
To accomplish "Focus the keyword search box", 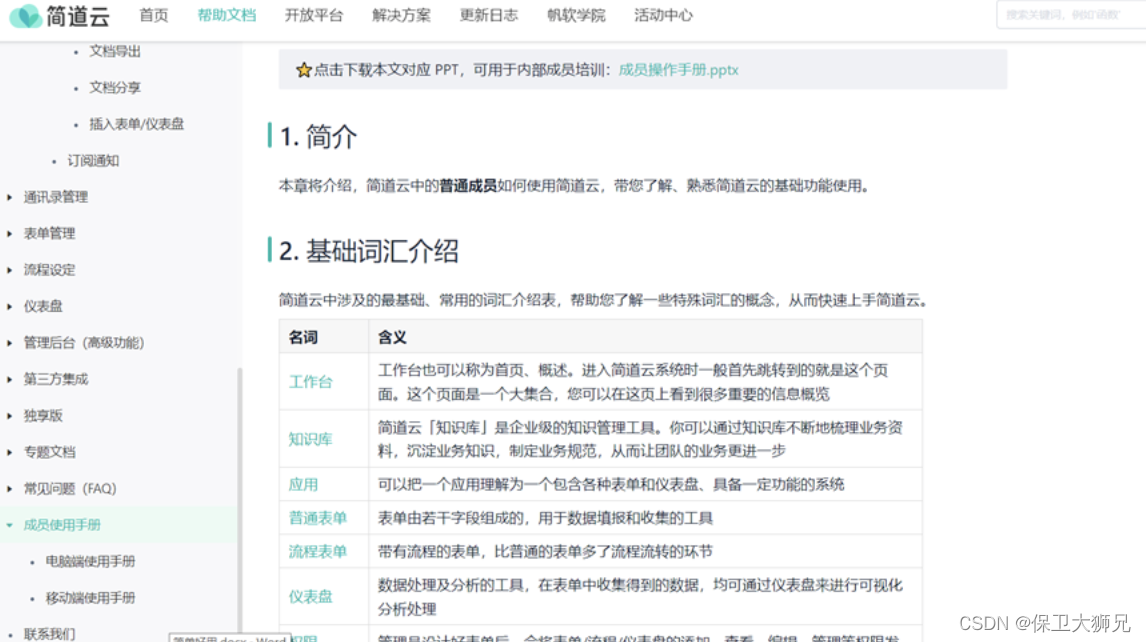I will point(1071,15).
